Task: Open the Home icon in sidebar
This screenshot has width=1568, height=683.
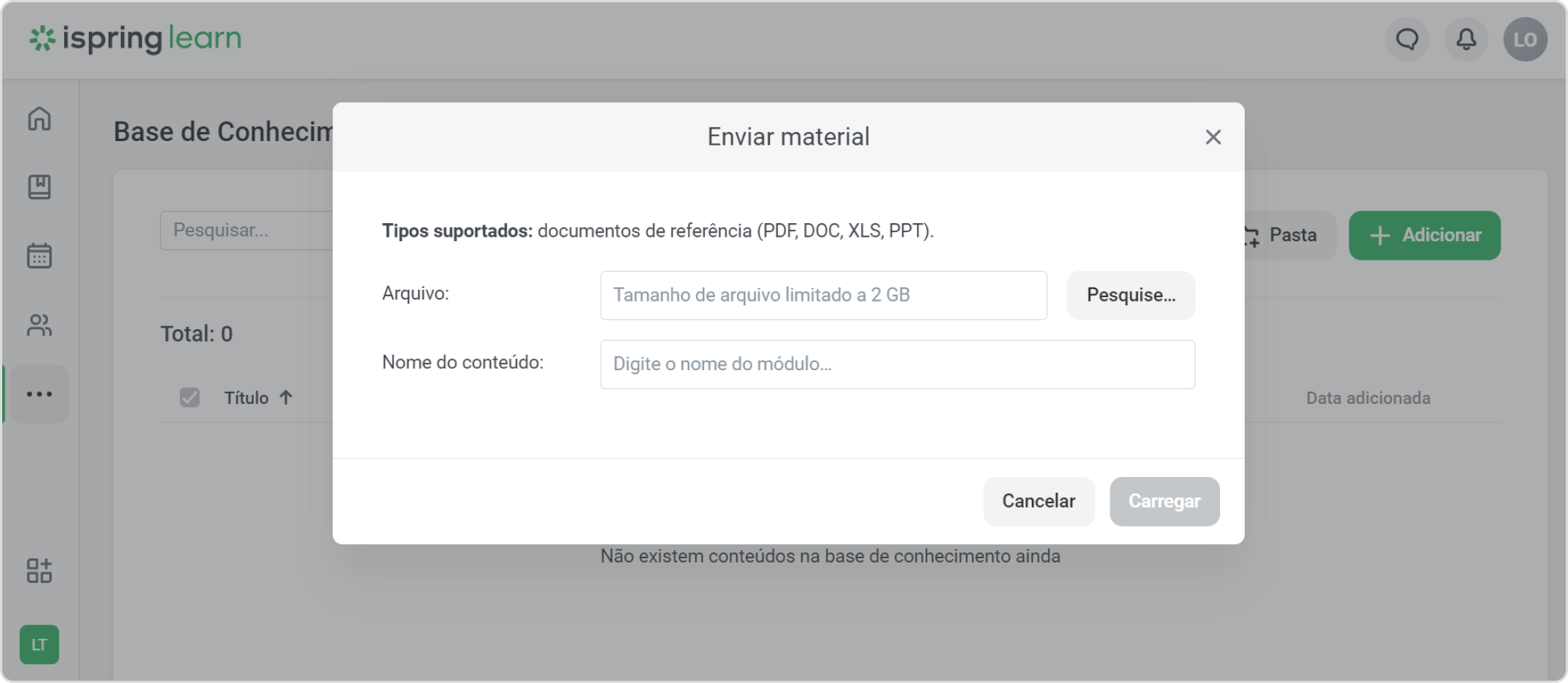Action: pos(40,119)
